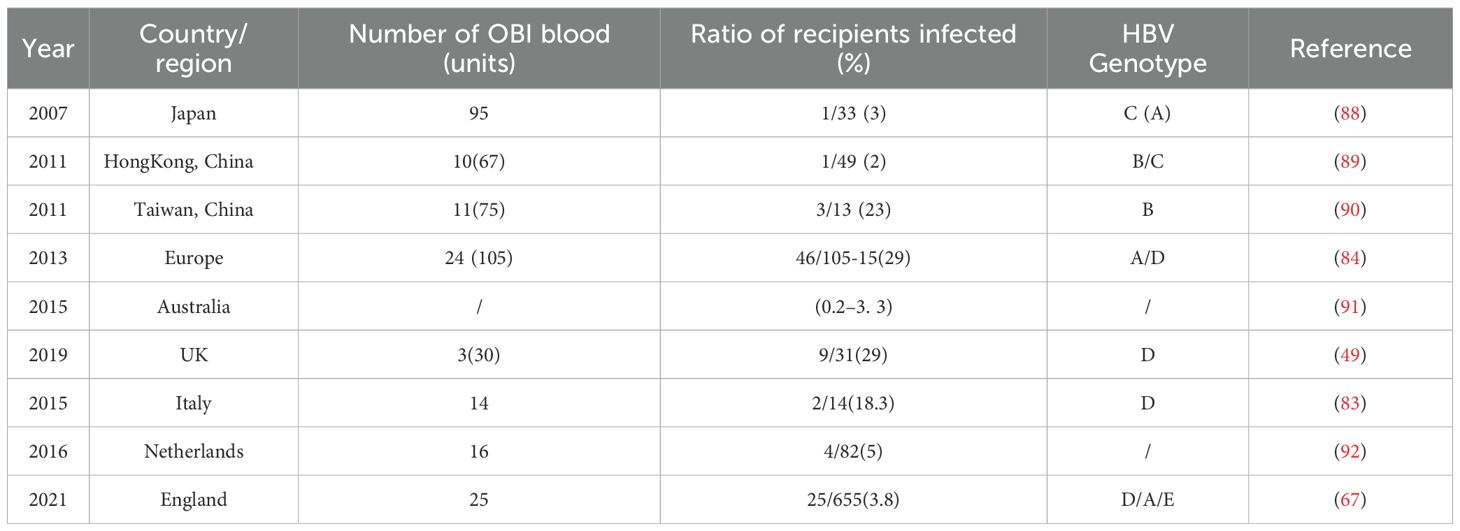This screenshot has width=1460, height=531.
Task: Click reference 49 in UK row
Action: [x=1349, y=355]
